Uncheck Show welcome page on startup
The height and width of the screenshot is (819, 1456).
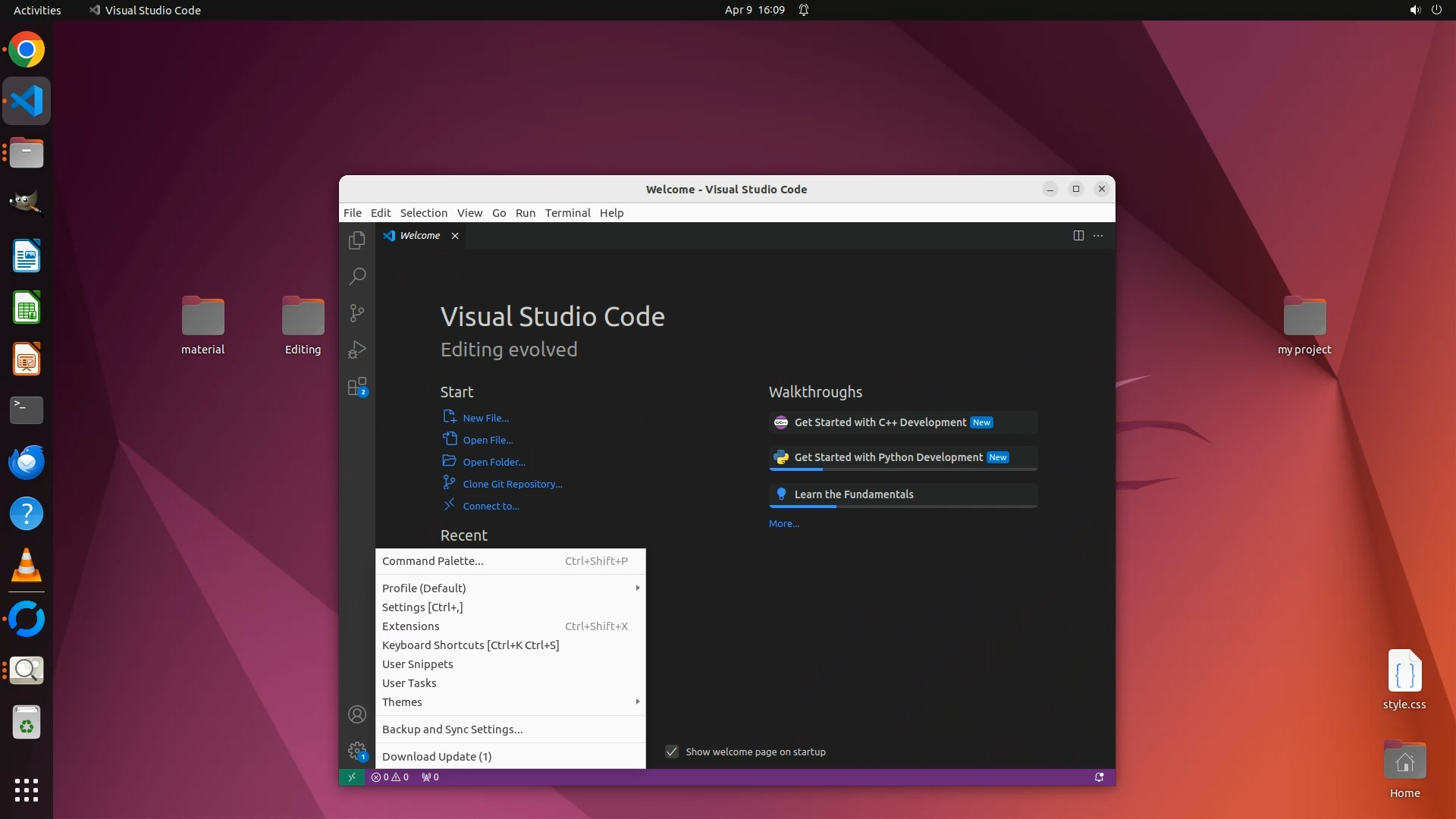click(x=672, y=752)
